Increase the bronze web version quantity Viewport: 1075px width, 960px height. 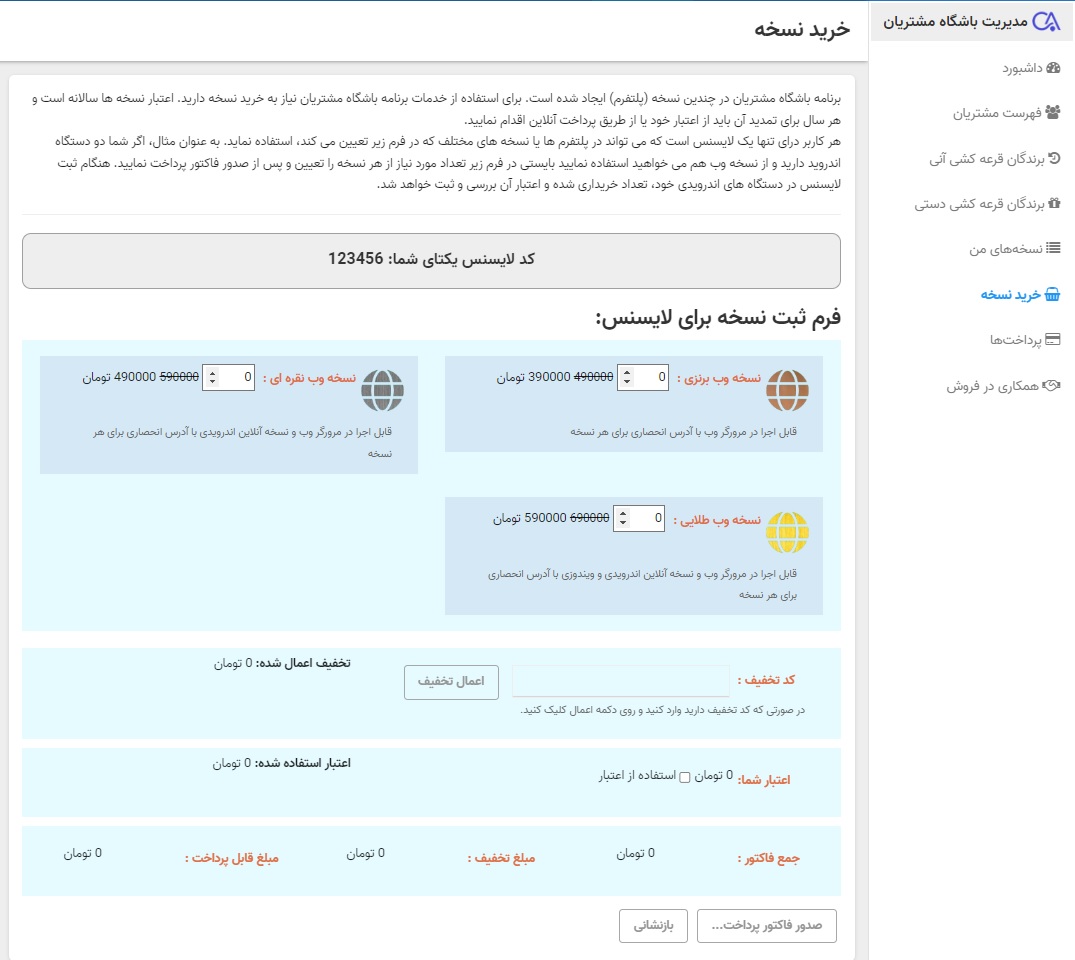626,373
